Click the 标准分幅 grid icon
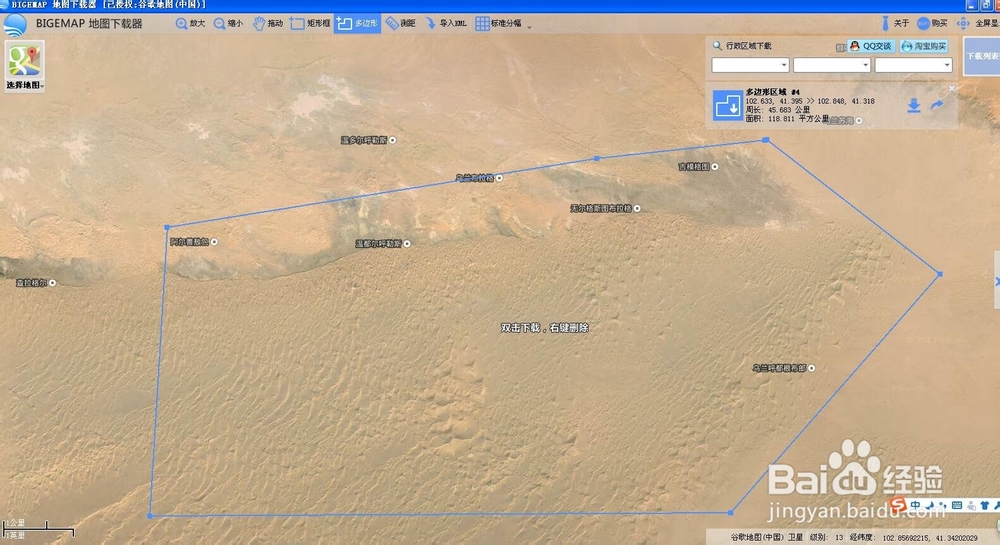1000x545 pixels. click(x=483, y=24)
